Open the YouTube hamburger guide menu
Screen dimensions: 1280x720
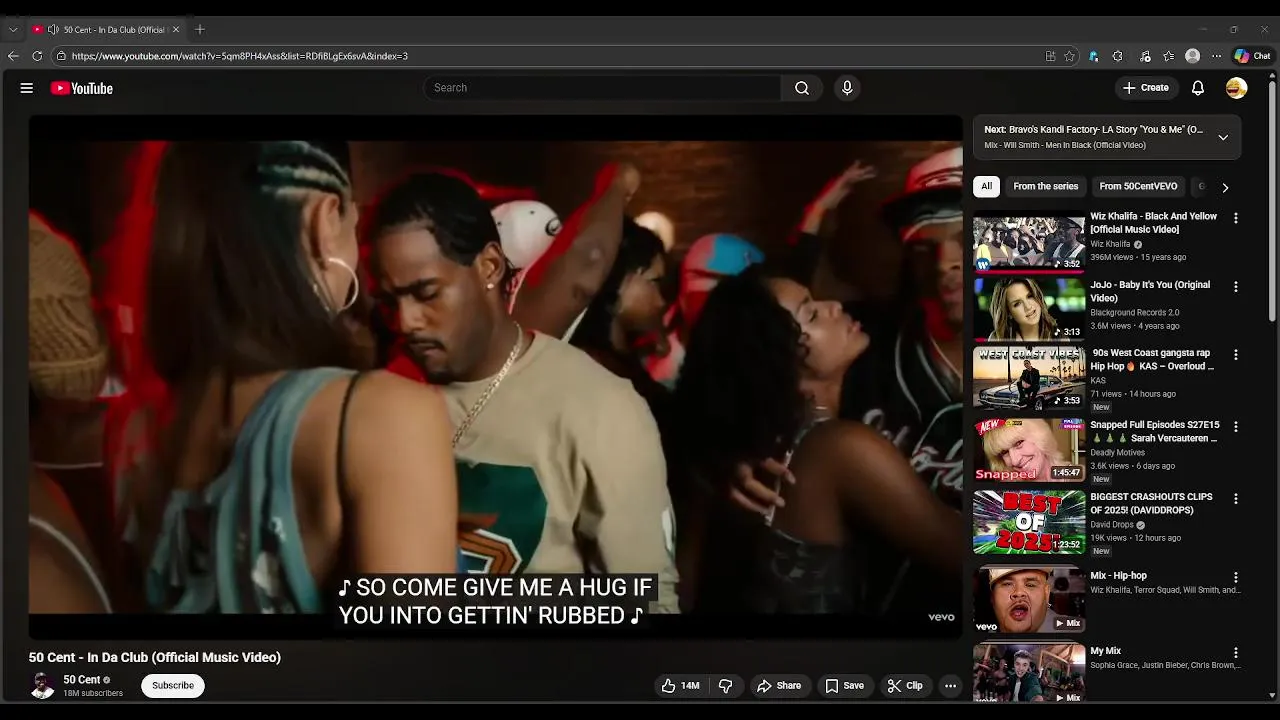[27, 88]
